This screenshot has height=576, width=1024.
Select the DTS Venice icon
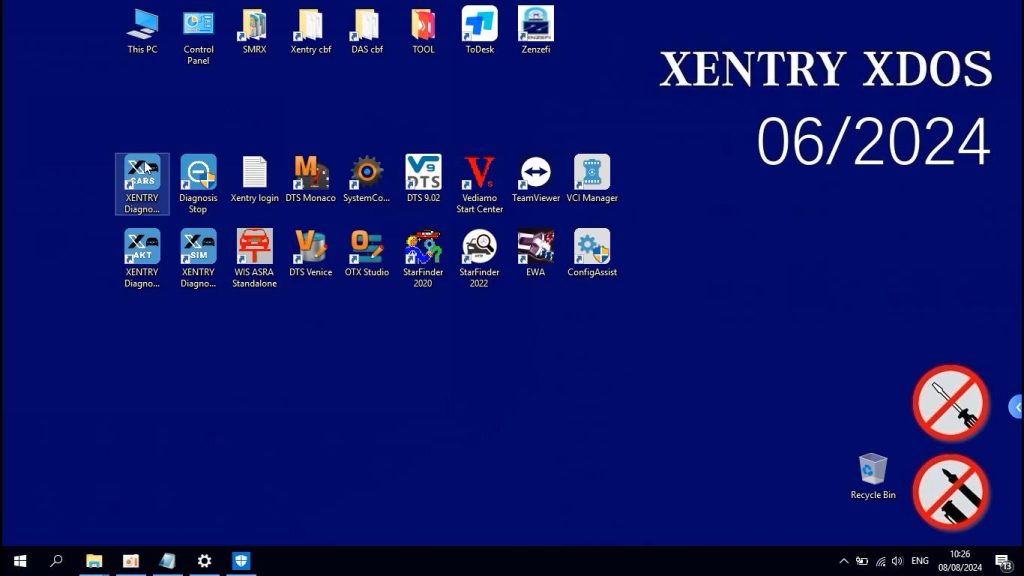click(310, 253)
